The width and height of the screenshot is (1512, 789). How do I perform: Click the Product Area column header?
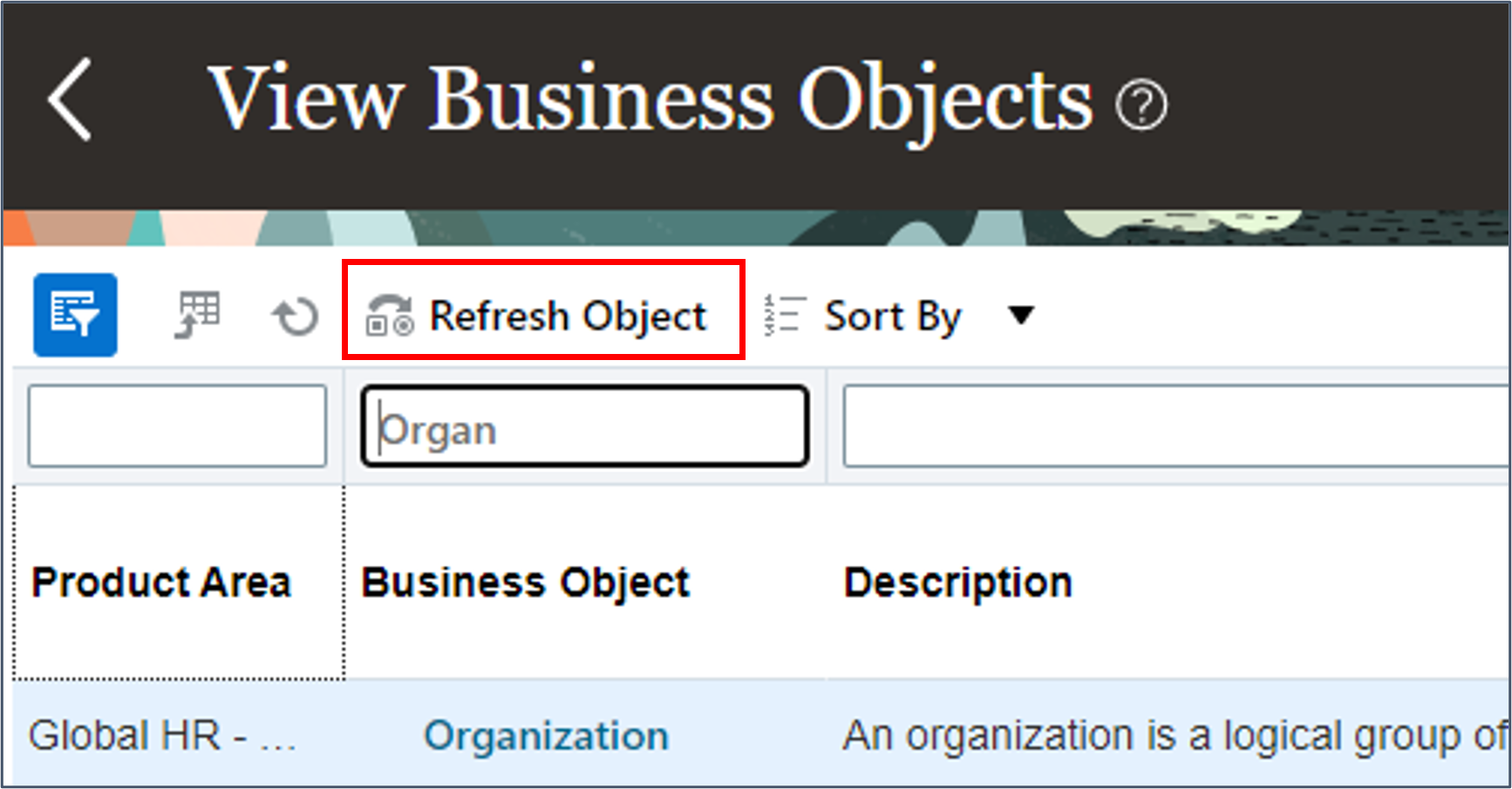pos(163,582)
